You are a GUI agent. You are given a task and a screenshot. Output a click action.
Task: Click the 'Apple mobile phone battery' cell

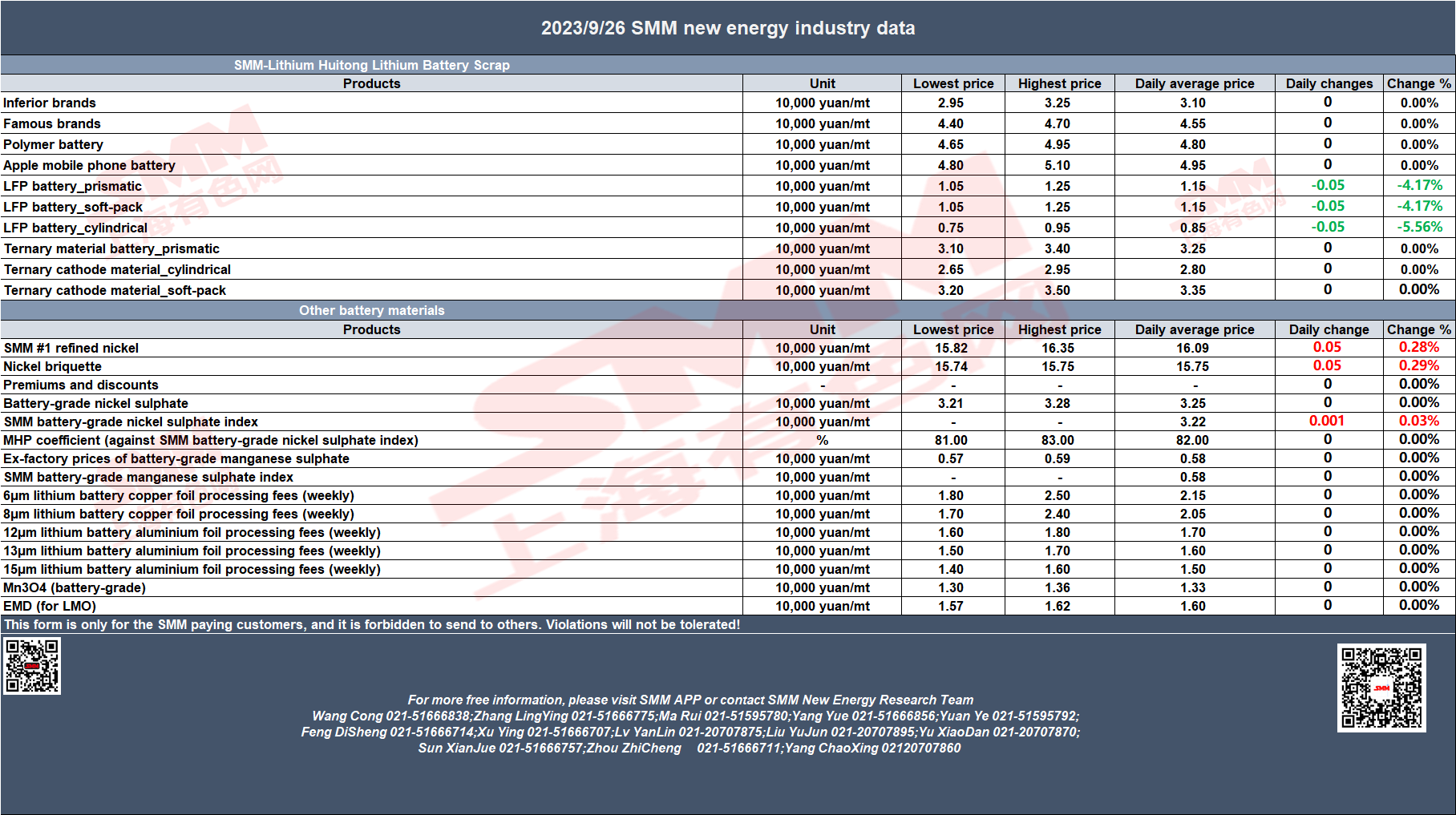point(89,165)
